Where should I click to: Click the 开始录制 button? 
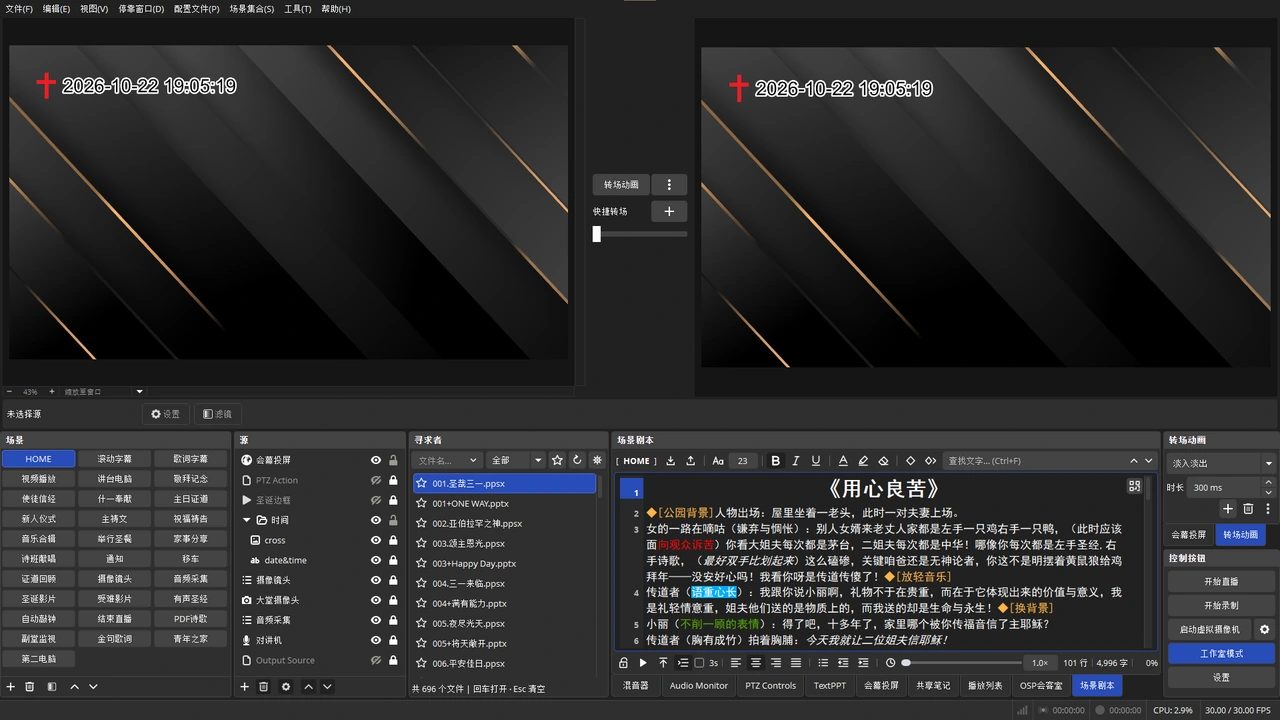click(x=1221, y=605)
